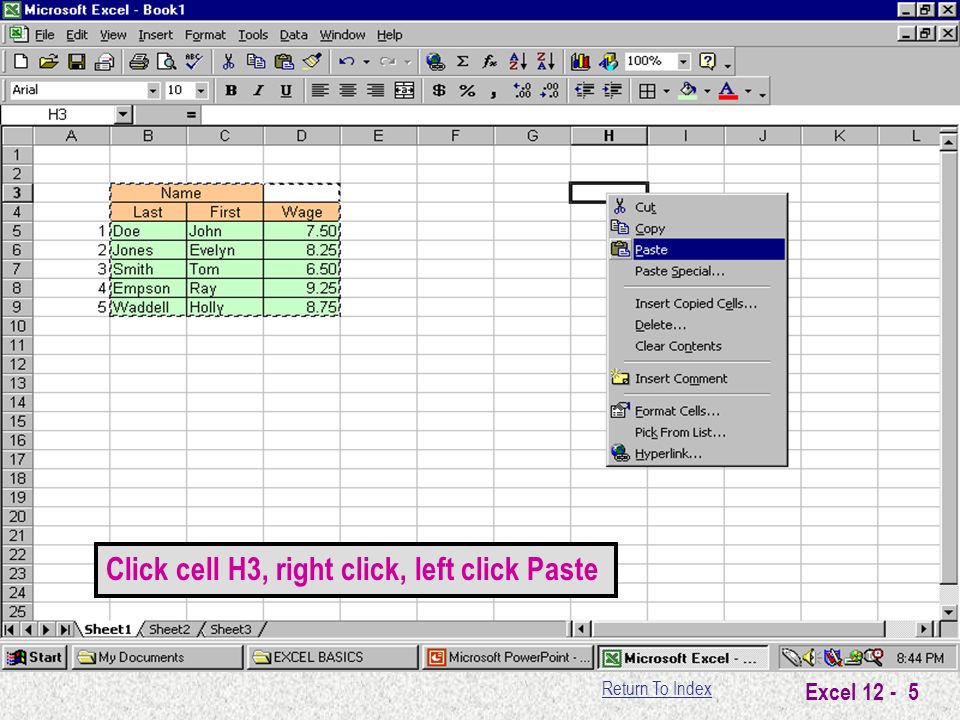Click the Return To Index link
960x720 pixels.
tap(656, 689)
